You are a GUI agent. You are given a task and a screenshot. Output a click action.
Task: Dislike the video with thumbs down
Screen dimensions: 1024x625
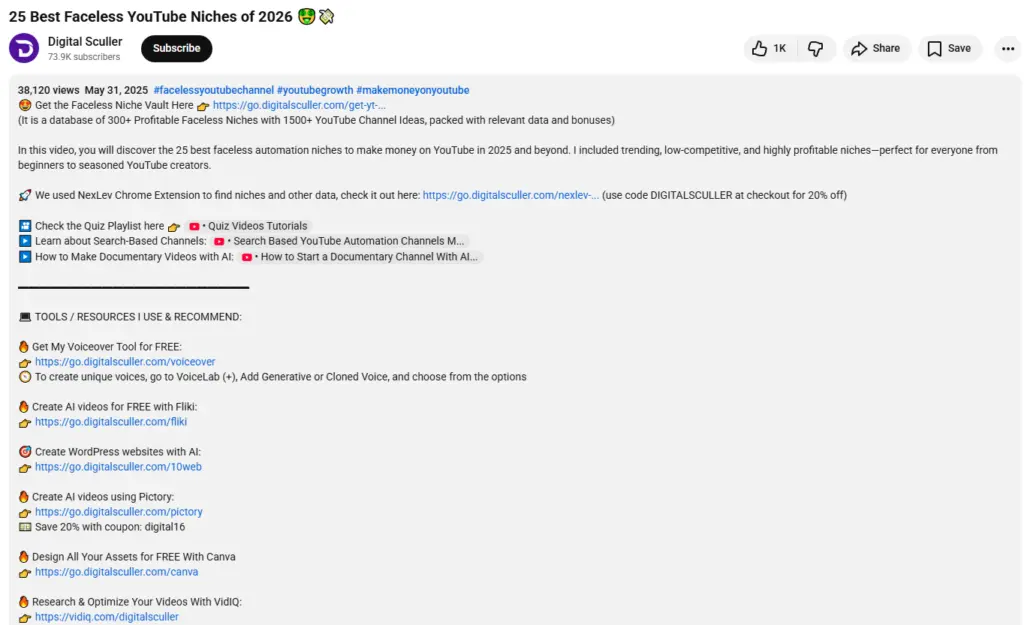[816, 48]
